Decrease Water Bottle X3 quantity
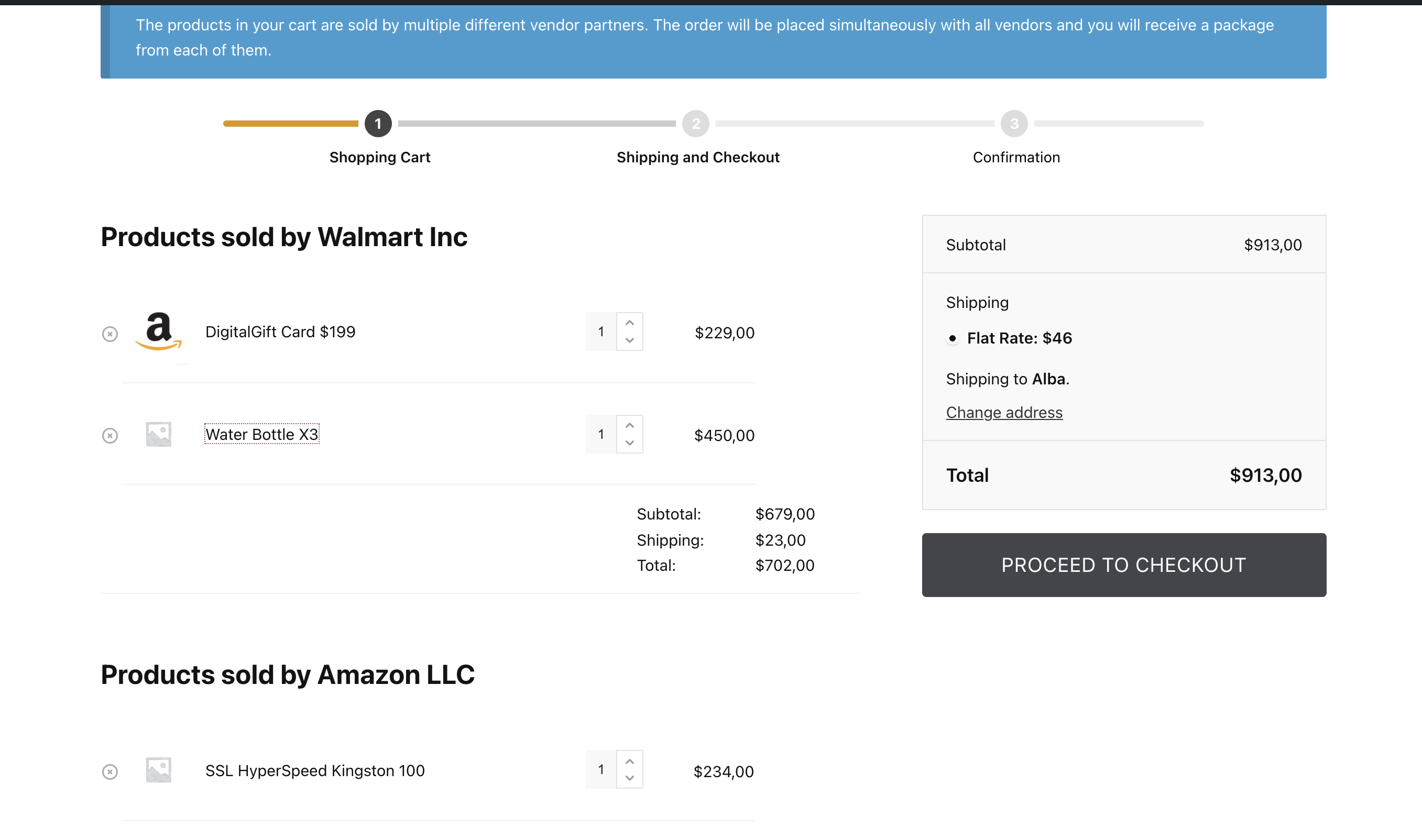This screenshot has width=1422, height=840. pyautogui.click(x=629, y=443)
